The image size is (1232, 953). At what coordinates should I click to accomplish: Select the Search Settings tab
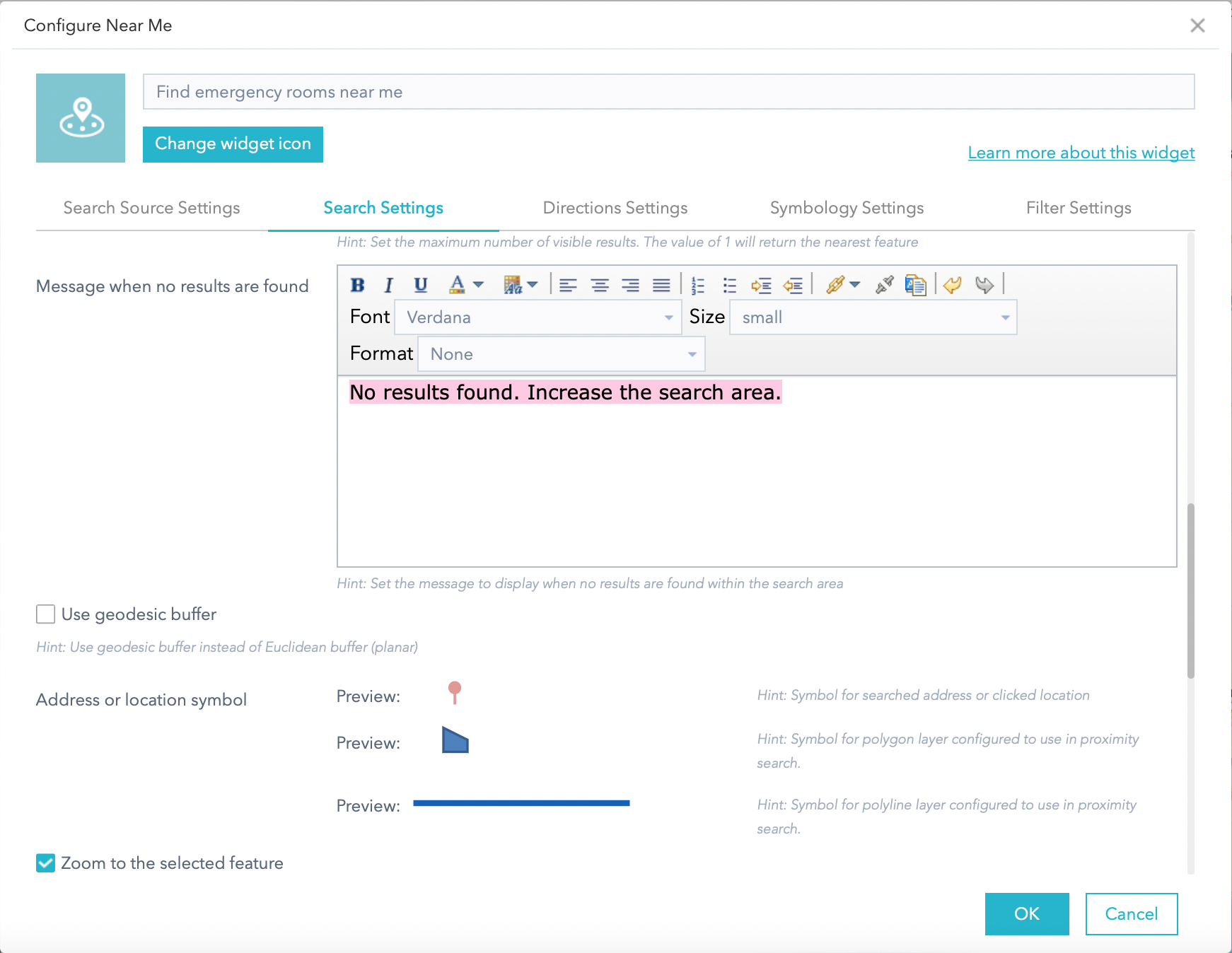[x=383, y=208]
